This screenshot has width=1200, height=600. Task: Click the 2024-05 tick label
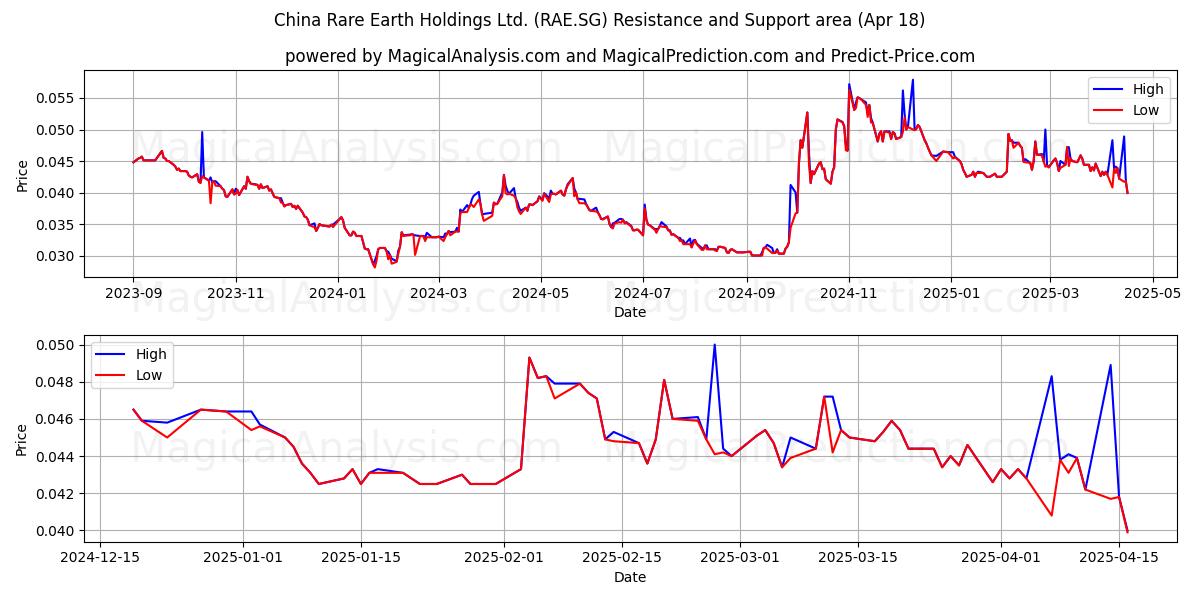(541, 293)
